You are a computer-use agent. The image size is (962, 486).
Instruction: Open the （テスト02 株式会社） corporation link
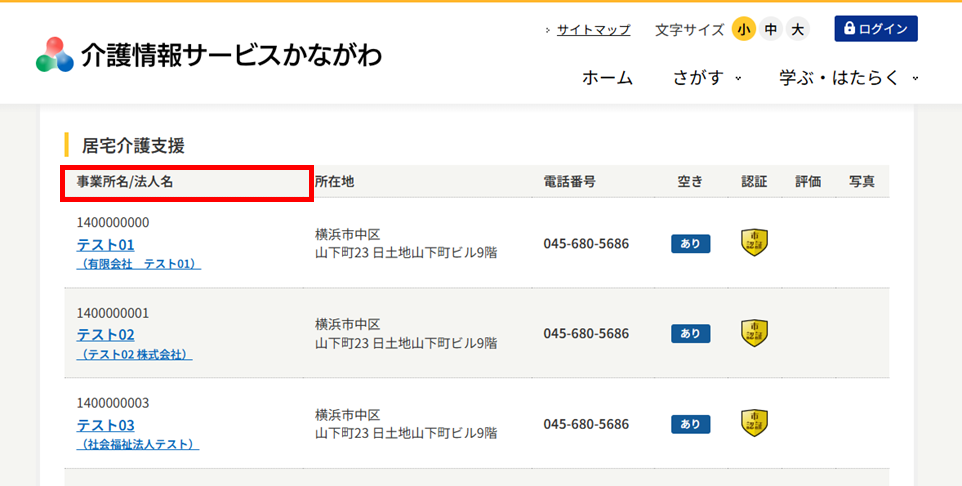[x=134, y=355]
